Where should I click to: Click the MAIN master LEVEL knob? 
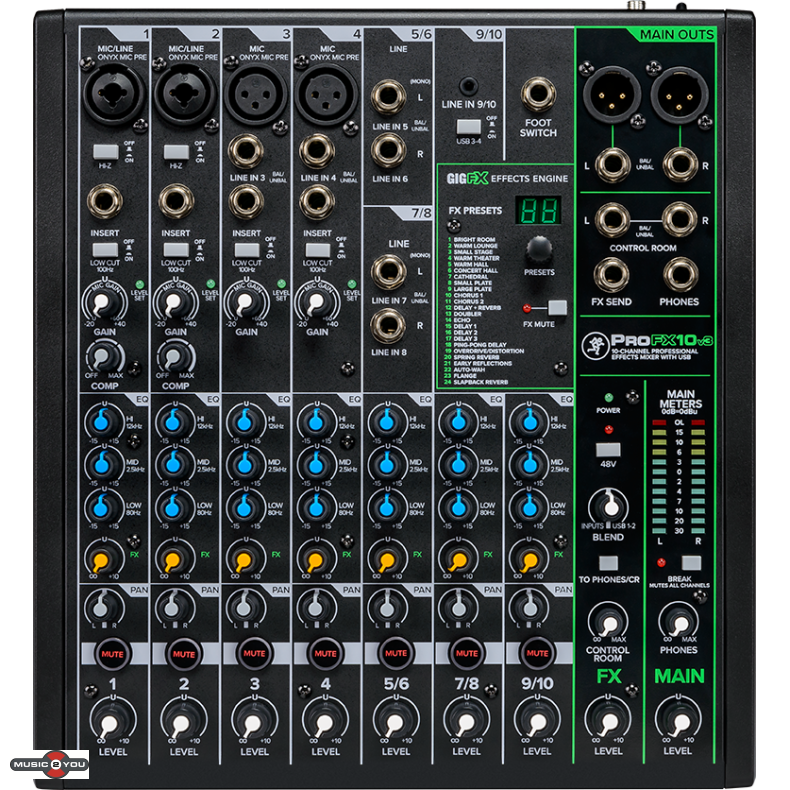(679, 722)
